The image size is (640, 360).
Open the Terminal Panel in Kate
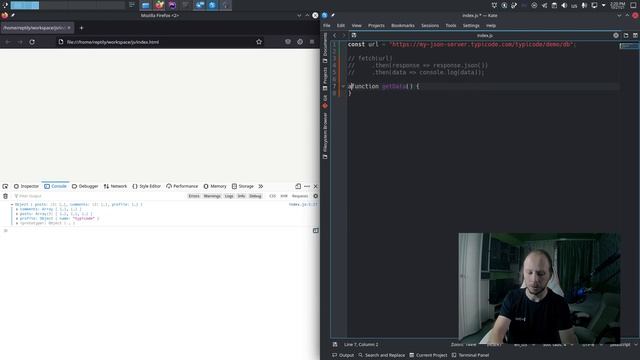click(470, 355)
